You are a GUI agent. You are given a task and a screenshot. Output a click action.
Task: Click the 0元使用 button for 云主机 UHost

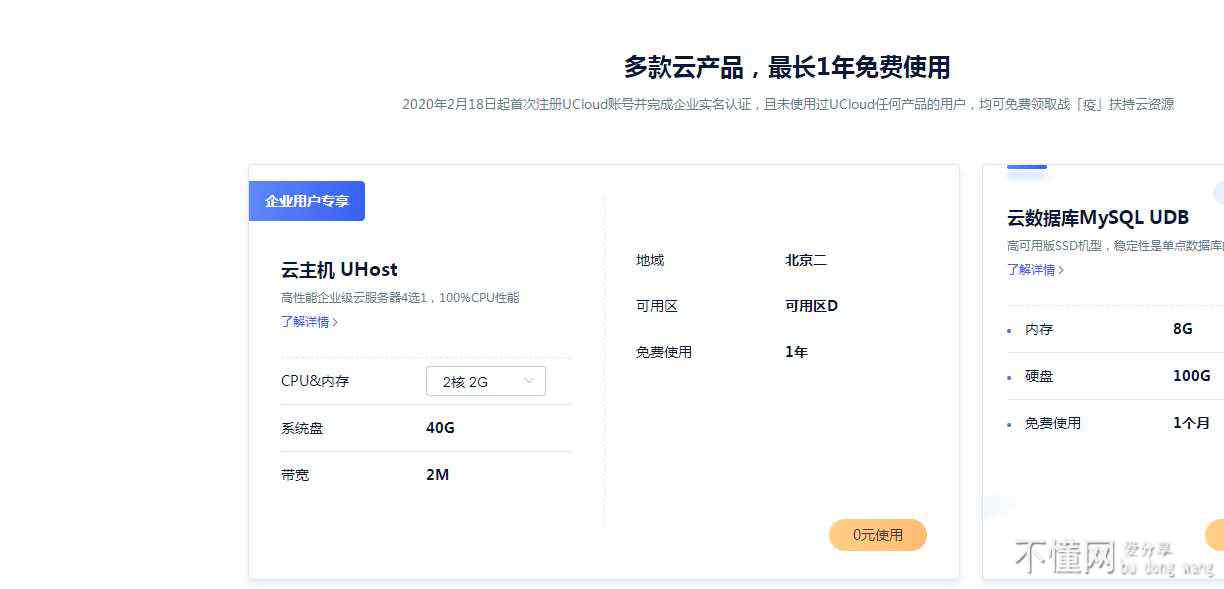pos(878,535)
